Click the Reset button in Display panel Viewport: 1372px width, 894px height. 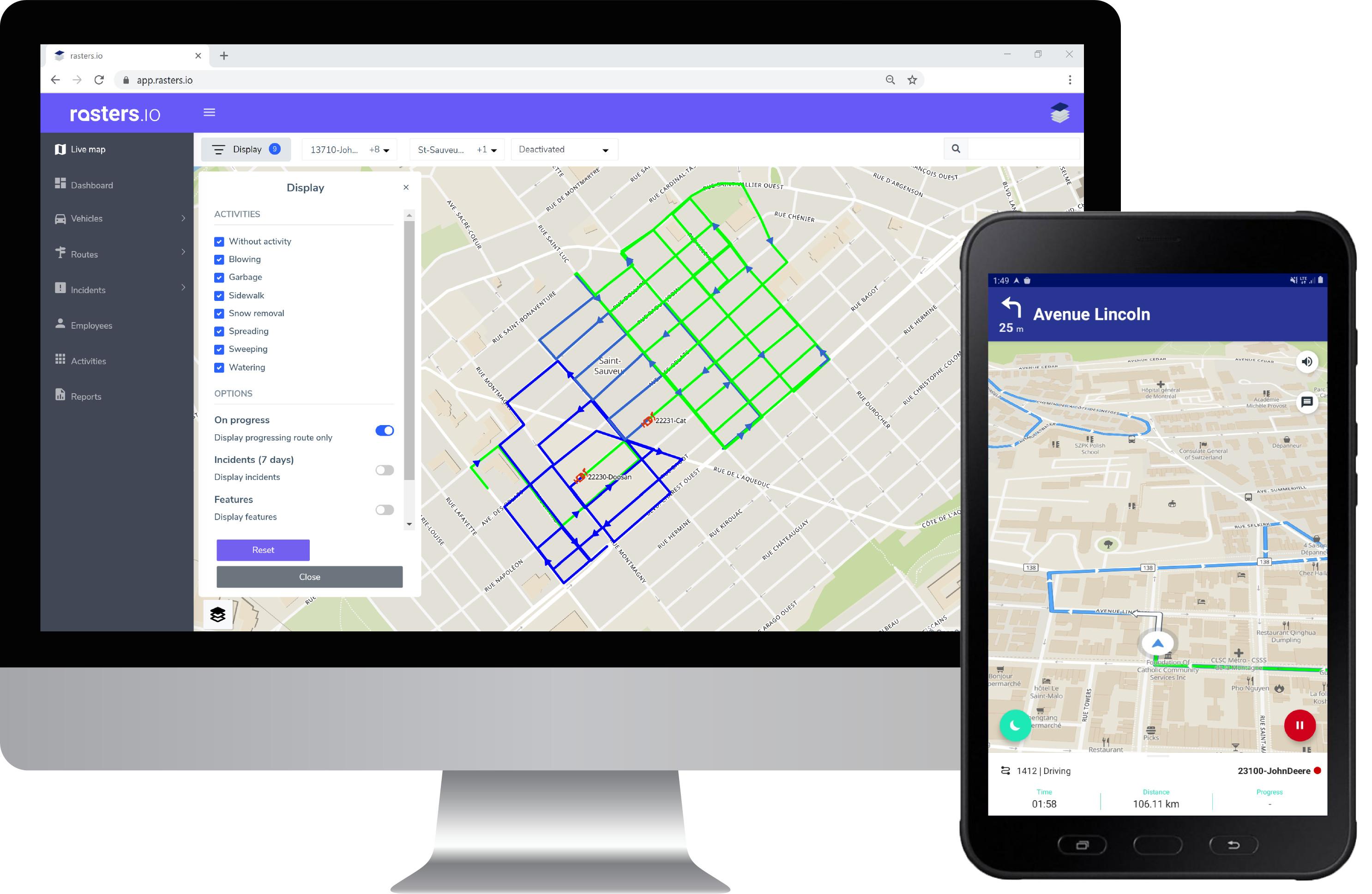(263, 549)
